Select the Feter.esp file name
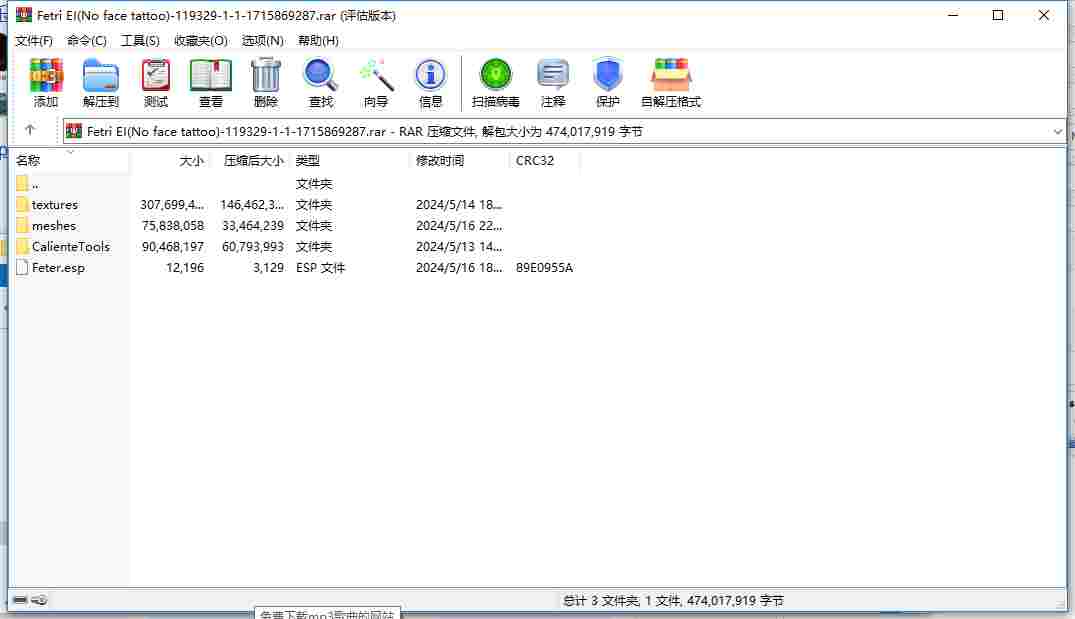 coord(58,267)
